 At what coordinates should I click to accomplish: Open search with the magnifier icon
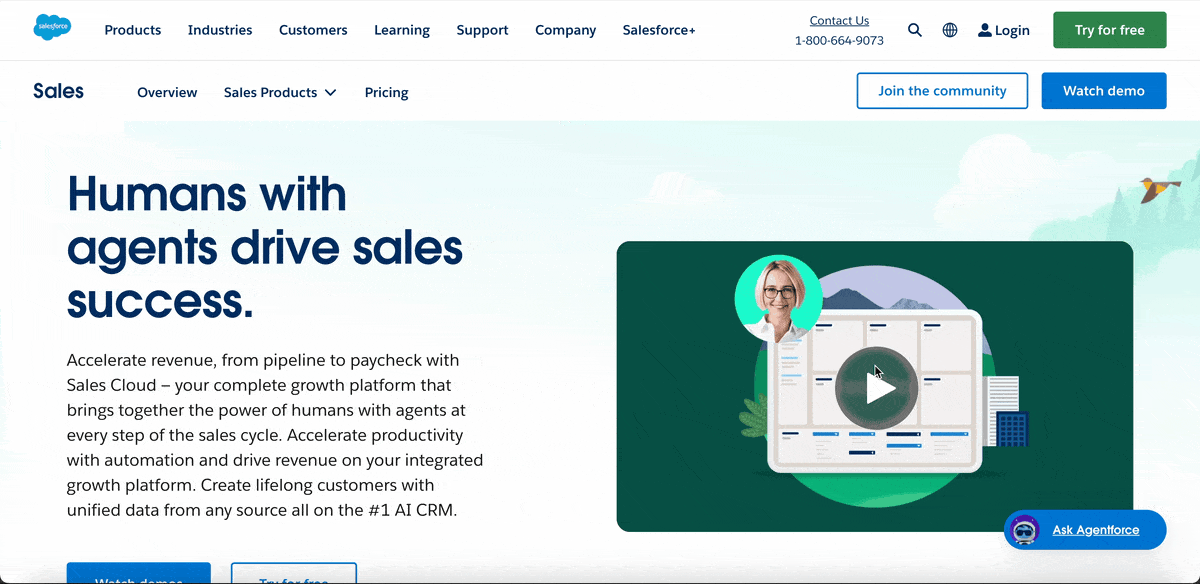[915, 30]
